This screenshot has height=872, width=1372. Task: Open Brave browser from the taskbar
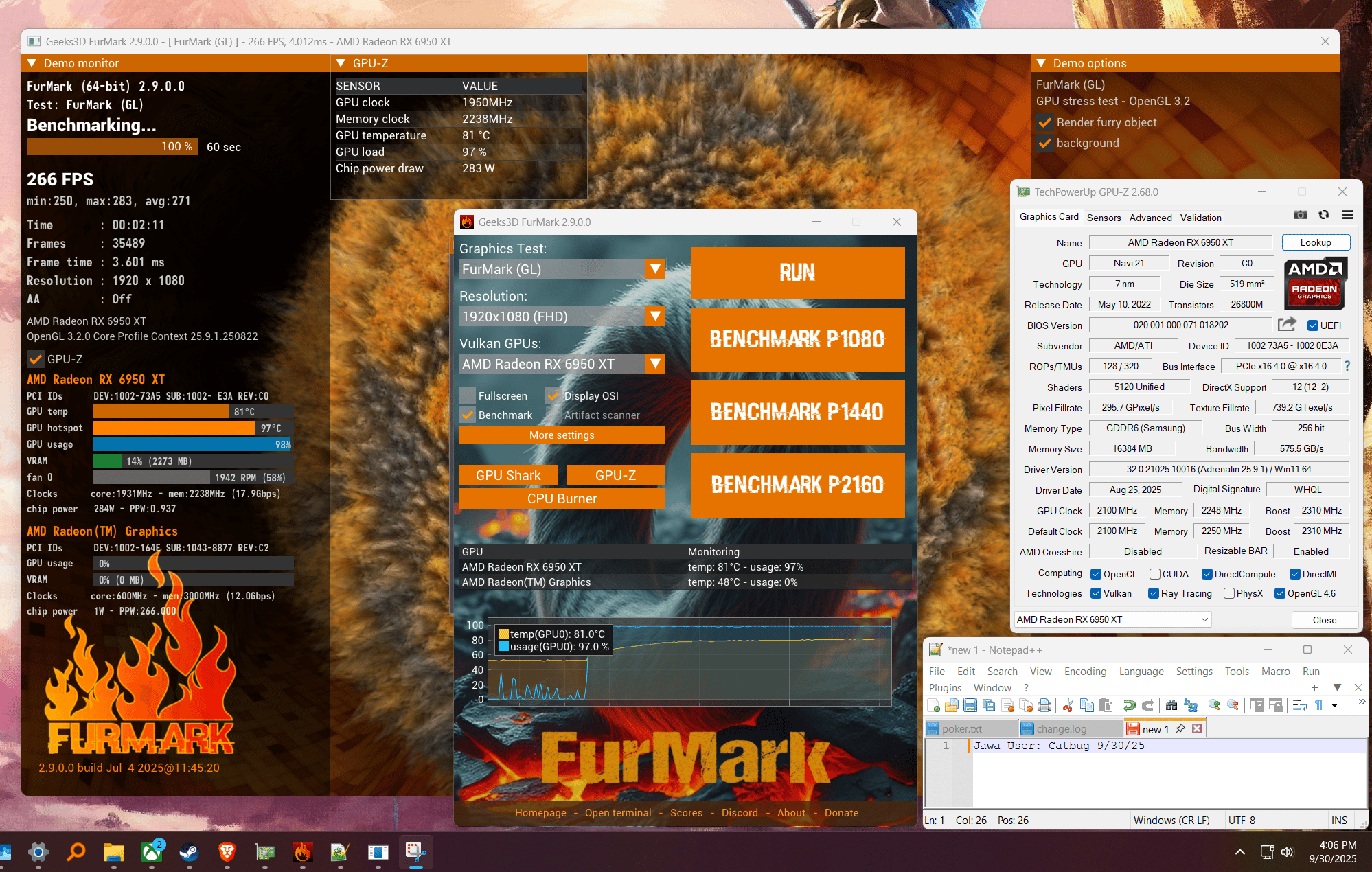pyautogui.click(x=227, y=852)
